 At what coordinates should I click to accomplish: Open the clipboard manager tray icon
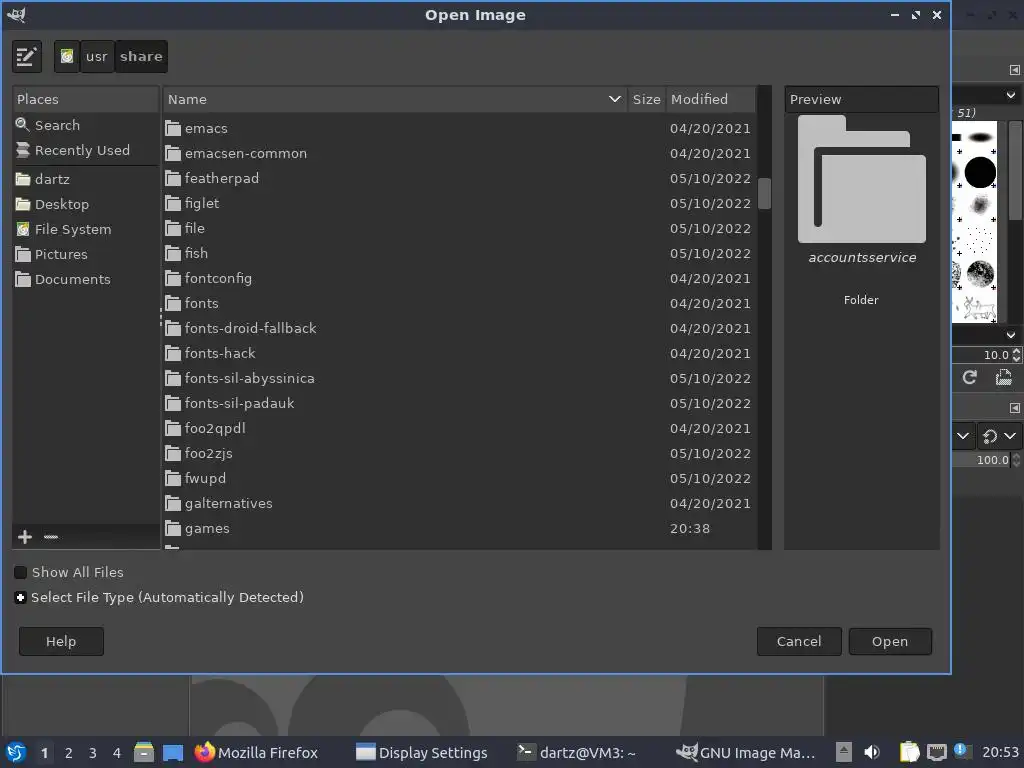[x=909, y=752]
